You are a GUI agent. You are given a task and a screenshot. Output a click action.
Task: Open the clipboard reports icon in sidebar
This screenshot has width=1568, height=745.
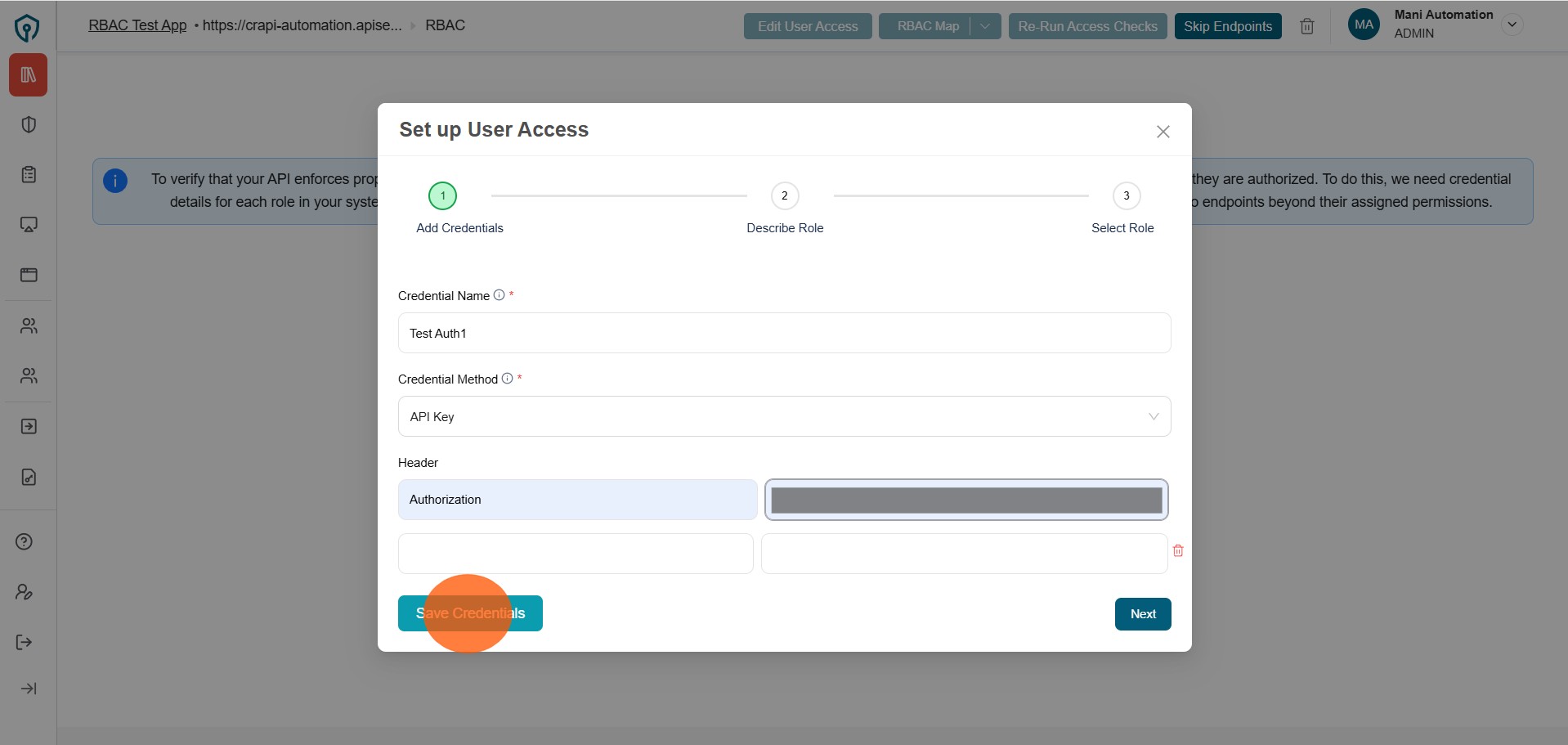tap(29, 173)
